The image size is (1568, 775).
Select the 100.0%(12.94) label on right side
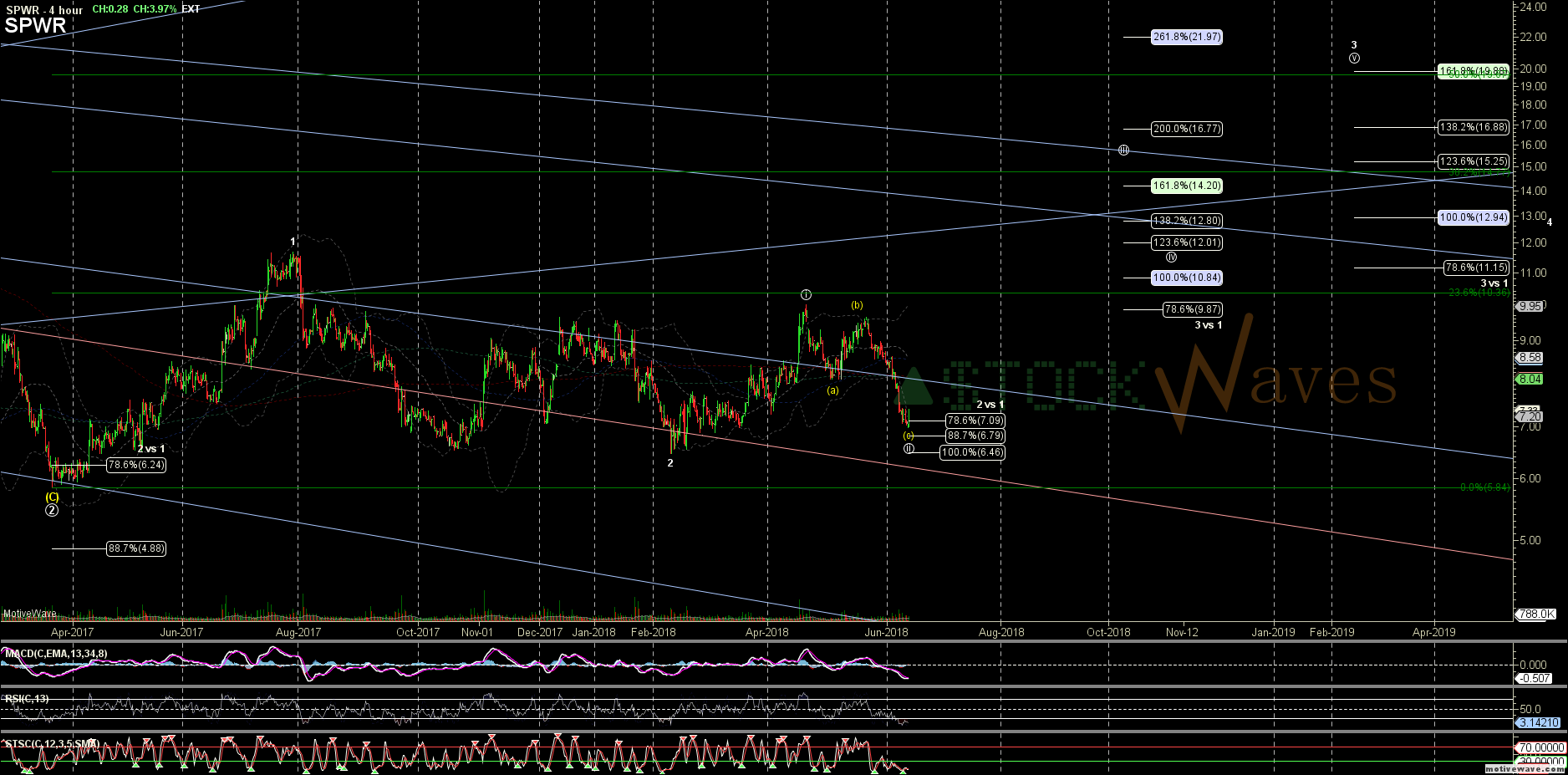coord(1473,217)
